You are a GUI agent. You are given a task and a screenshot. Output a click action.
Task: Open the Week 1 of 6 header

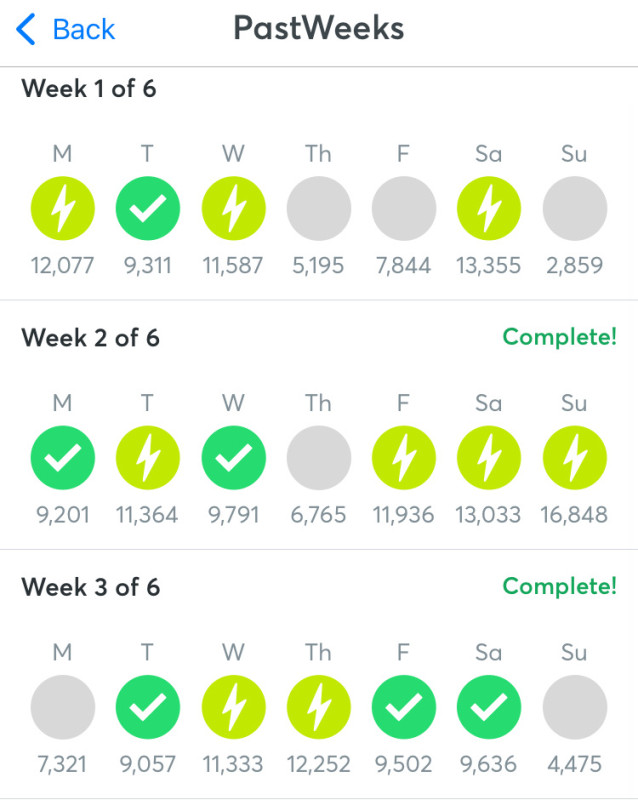[x=89, y=89]
